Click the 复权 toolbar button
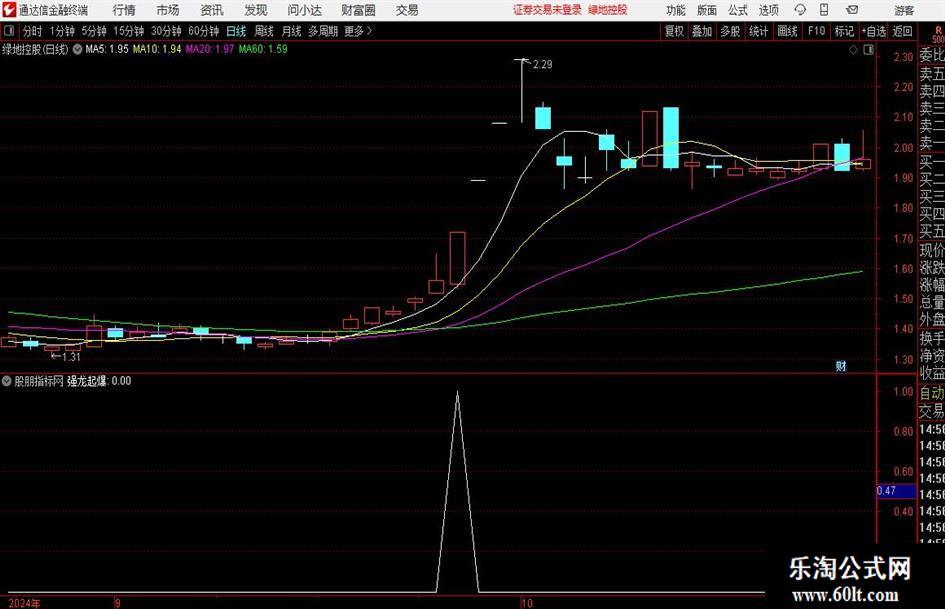The width and height of the screenshot is (945, 609). (x=674, y=31)
